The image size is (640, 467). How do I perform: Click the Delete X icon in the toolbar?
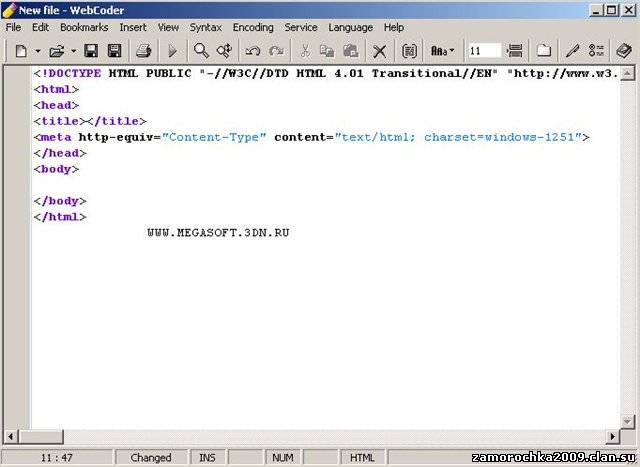click(379, 50)
